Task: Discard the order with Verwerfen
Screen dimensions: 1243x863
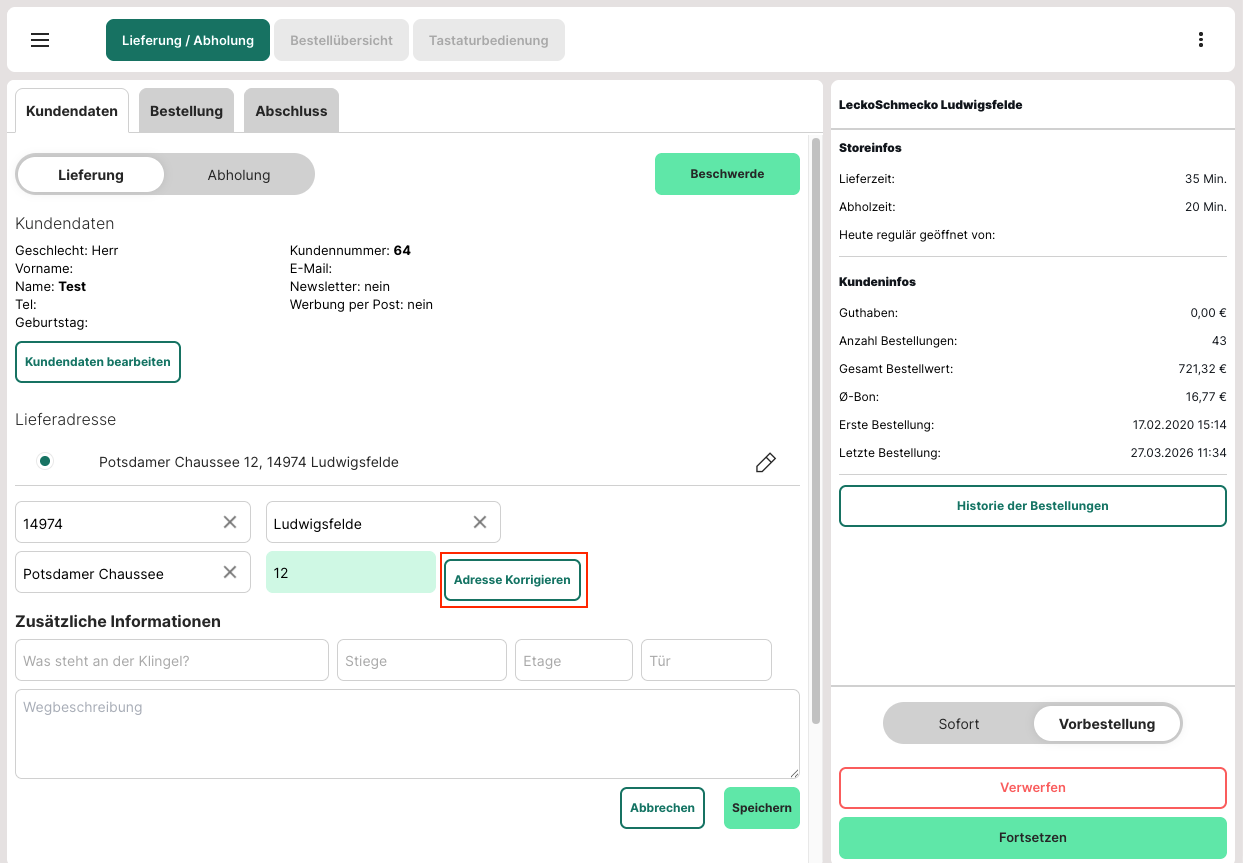Action: [x=1032, y=788]
